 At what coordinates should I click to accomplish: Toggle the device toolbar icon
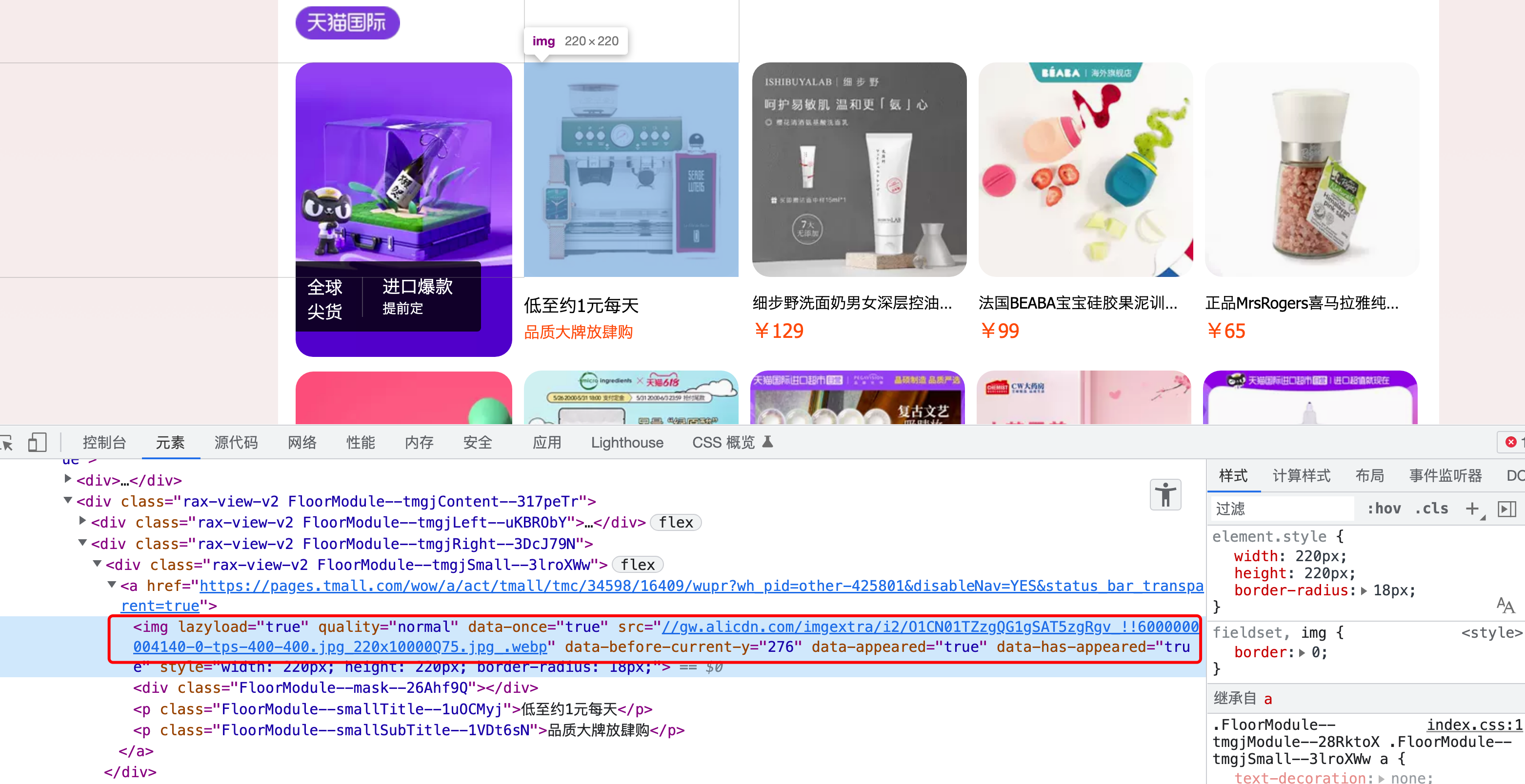tap(37, 443)
